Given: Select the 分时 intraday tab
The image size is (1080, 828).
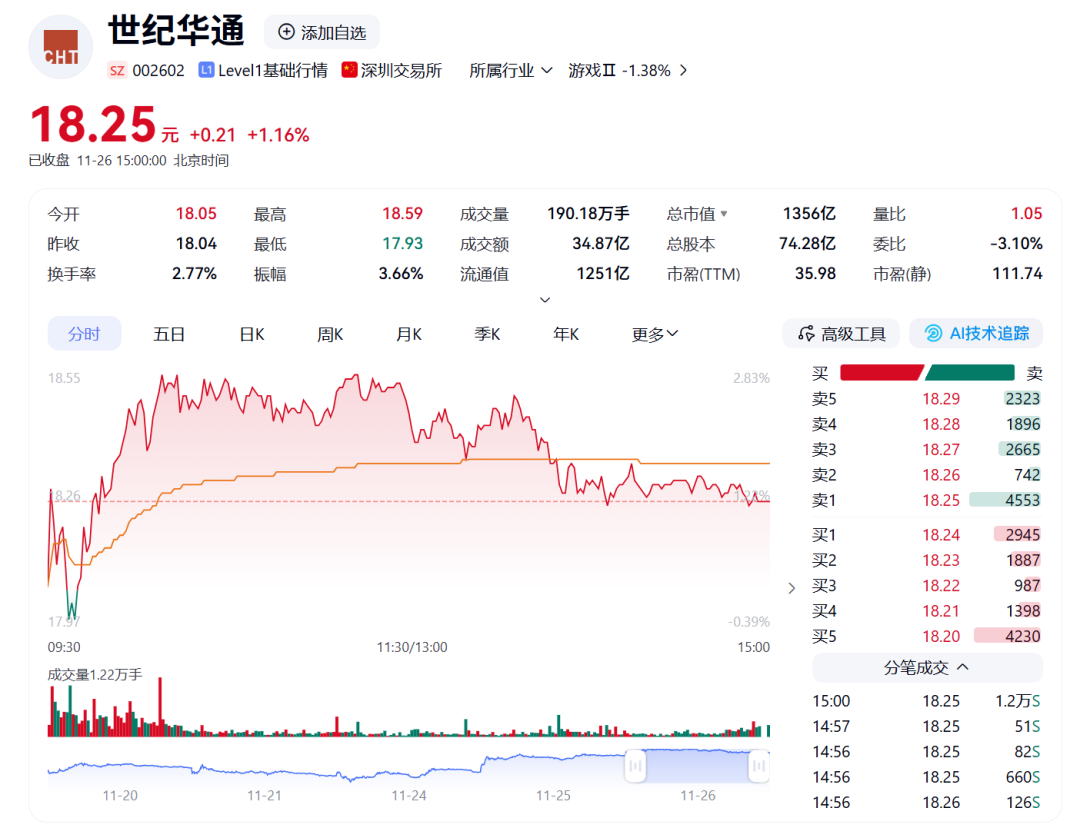Looking at the screenshot, I should pos(84,334).
